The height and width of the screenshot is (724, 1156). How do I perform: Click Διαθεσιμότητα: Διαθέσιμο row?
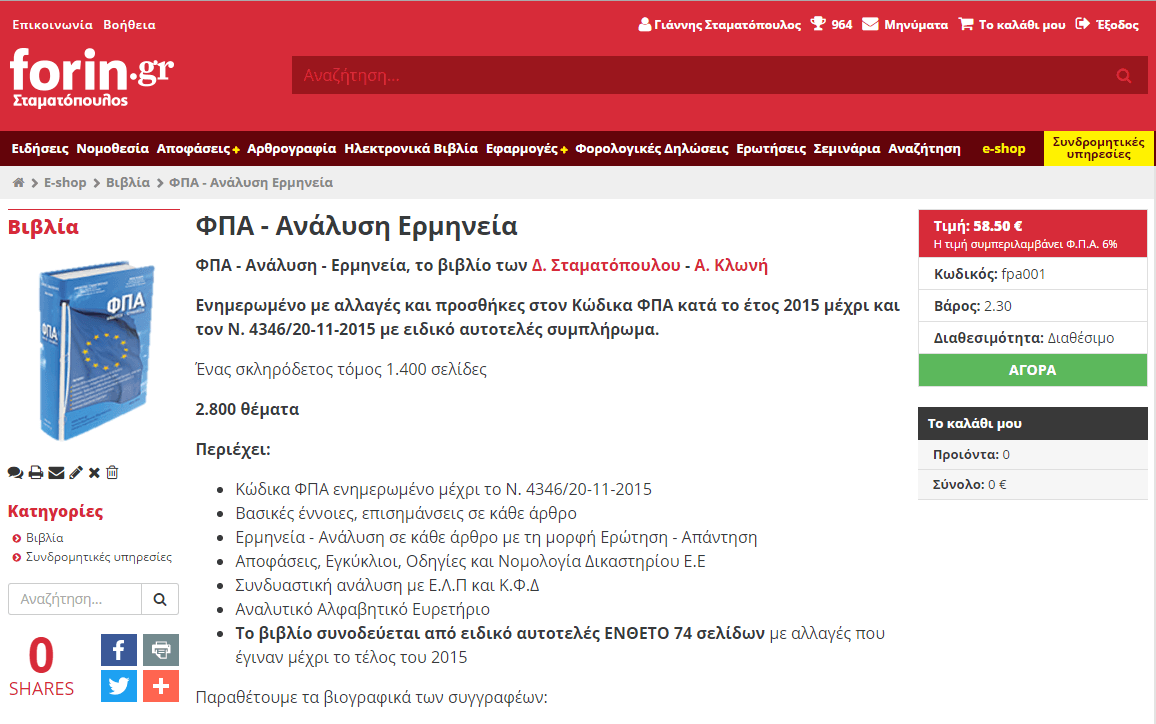tap(1032, 338)
